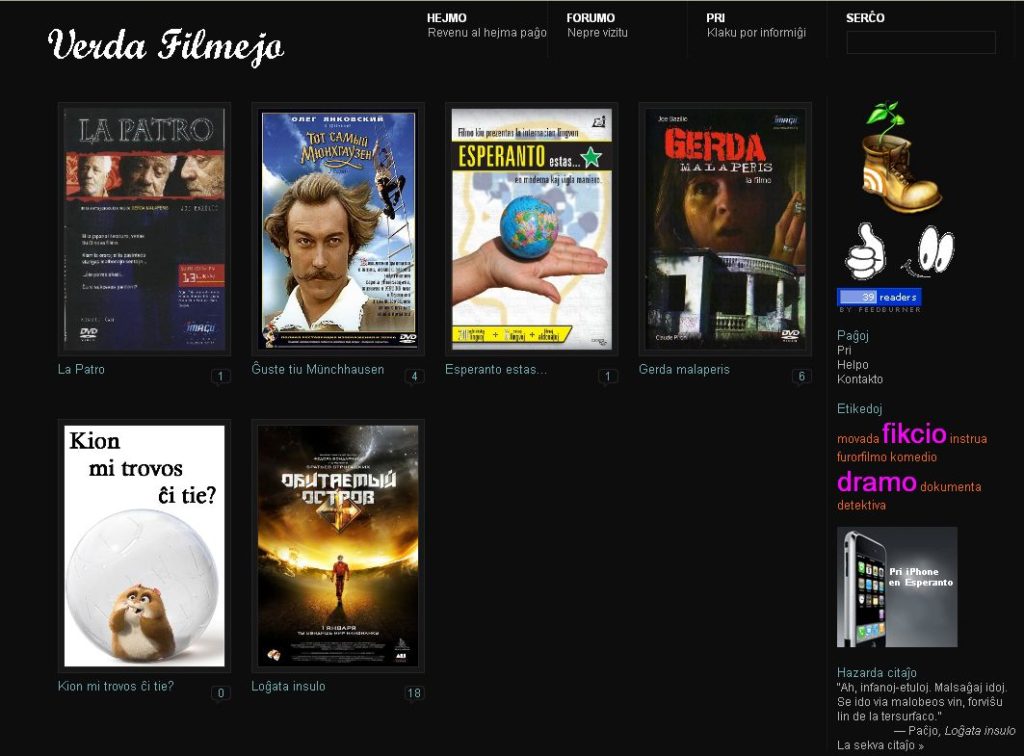The height and width of the screenshot is (756, 1024).
Task: Click the Ĝuste tiu Münchhausen title link
Action: coord(317,370)
